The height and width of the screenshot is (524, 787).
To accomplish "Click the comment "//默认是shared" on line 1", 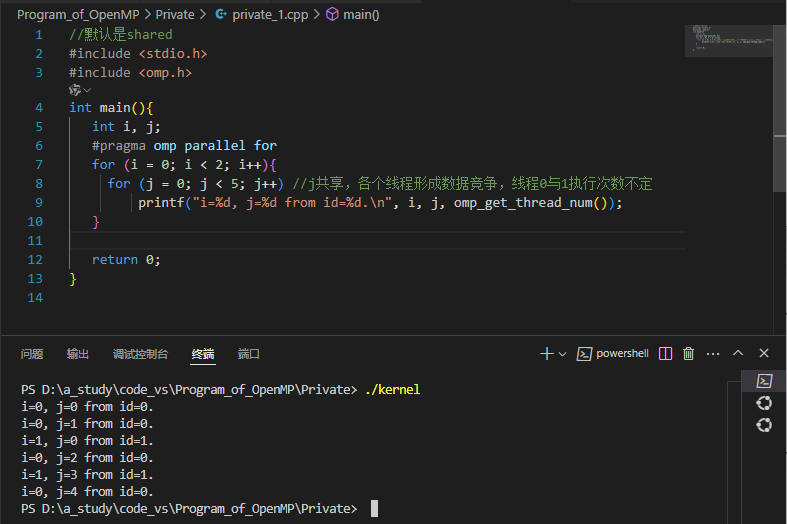I will [120, 35].
